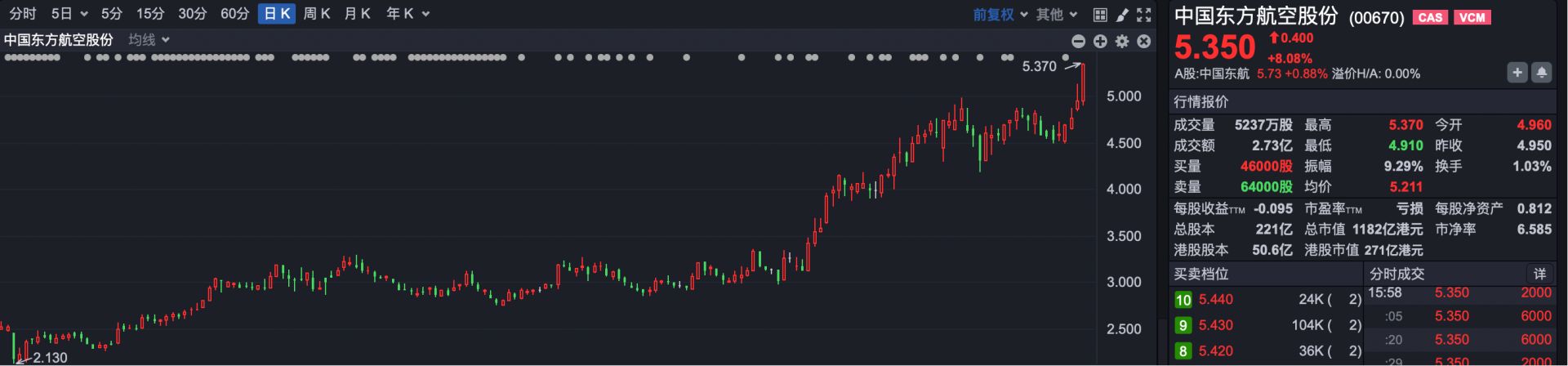Enter fullscreen chart mode

click(x=1144, y=15)
